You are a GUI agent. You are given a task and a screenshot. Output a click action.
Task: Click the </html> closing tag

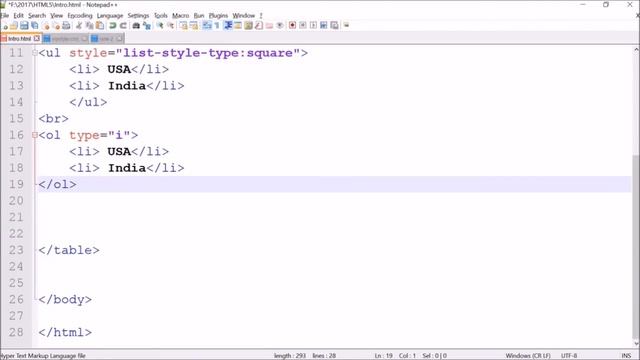pyautogui.click(x=65, y=332)
